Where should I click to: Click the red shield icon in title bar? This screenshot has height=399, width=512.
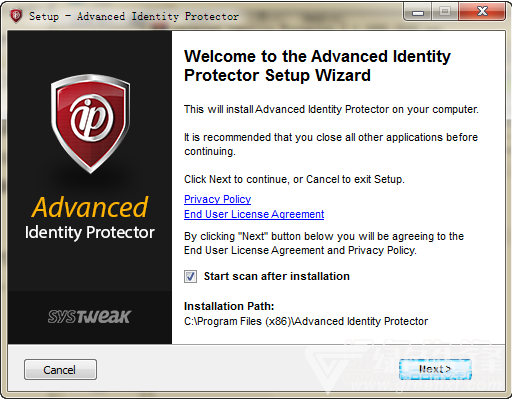pyautogui.click(x=16, y=16)
